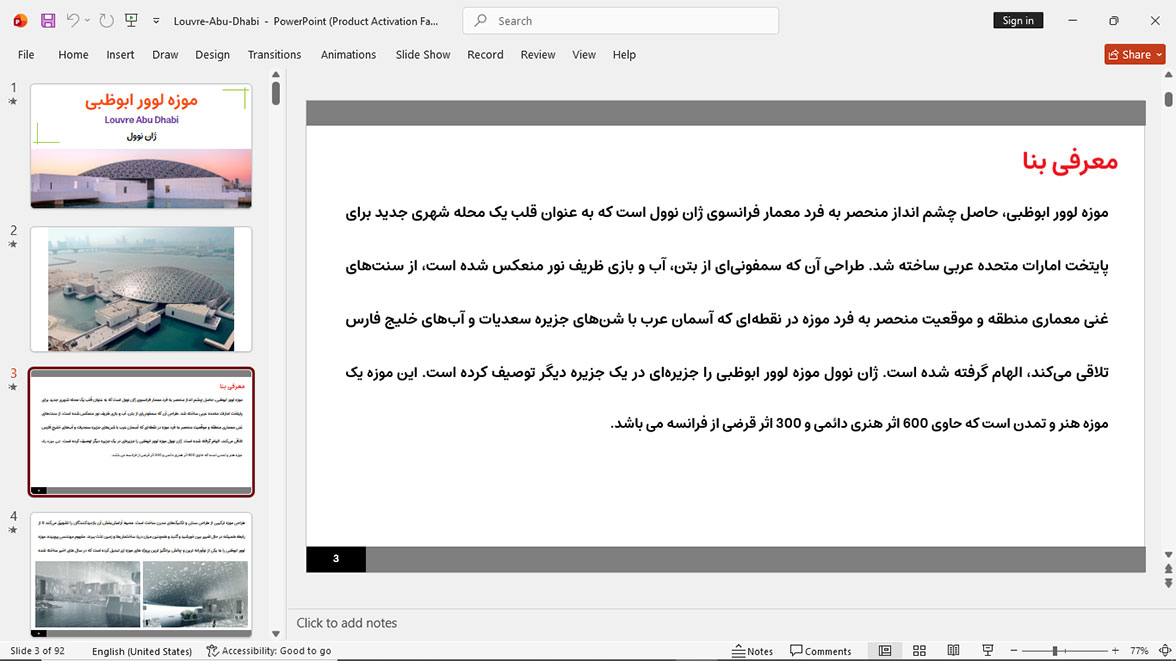Click the search magnifier icon
Screen dimensions: 1176x661
pyautogui.click(x=482, y=20)
